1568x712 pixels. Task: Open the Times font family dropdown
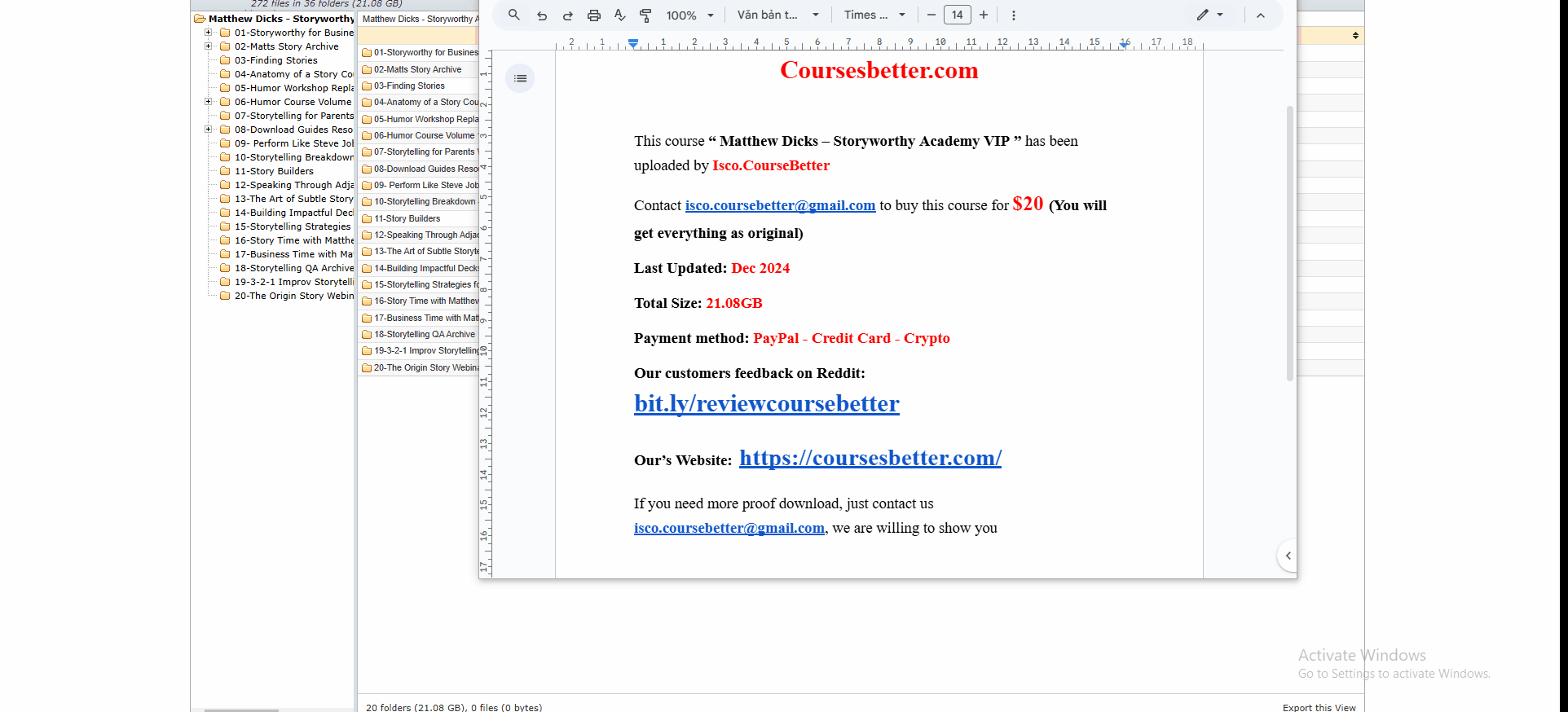click(874, 15)
